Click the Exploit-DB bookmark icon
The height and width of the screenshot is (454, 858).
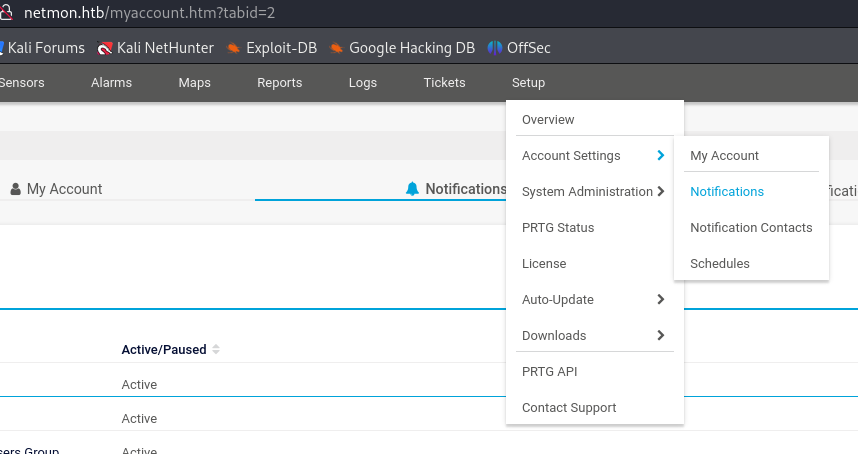coord(234,48)
